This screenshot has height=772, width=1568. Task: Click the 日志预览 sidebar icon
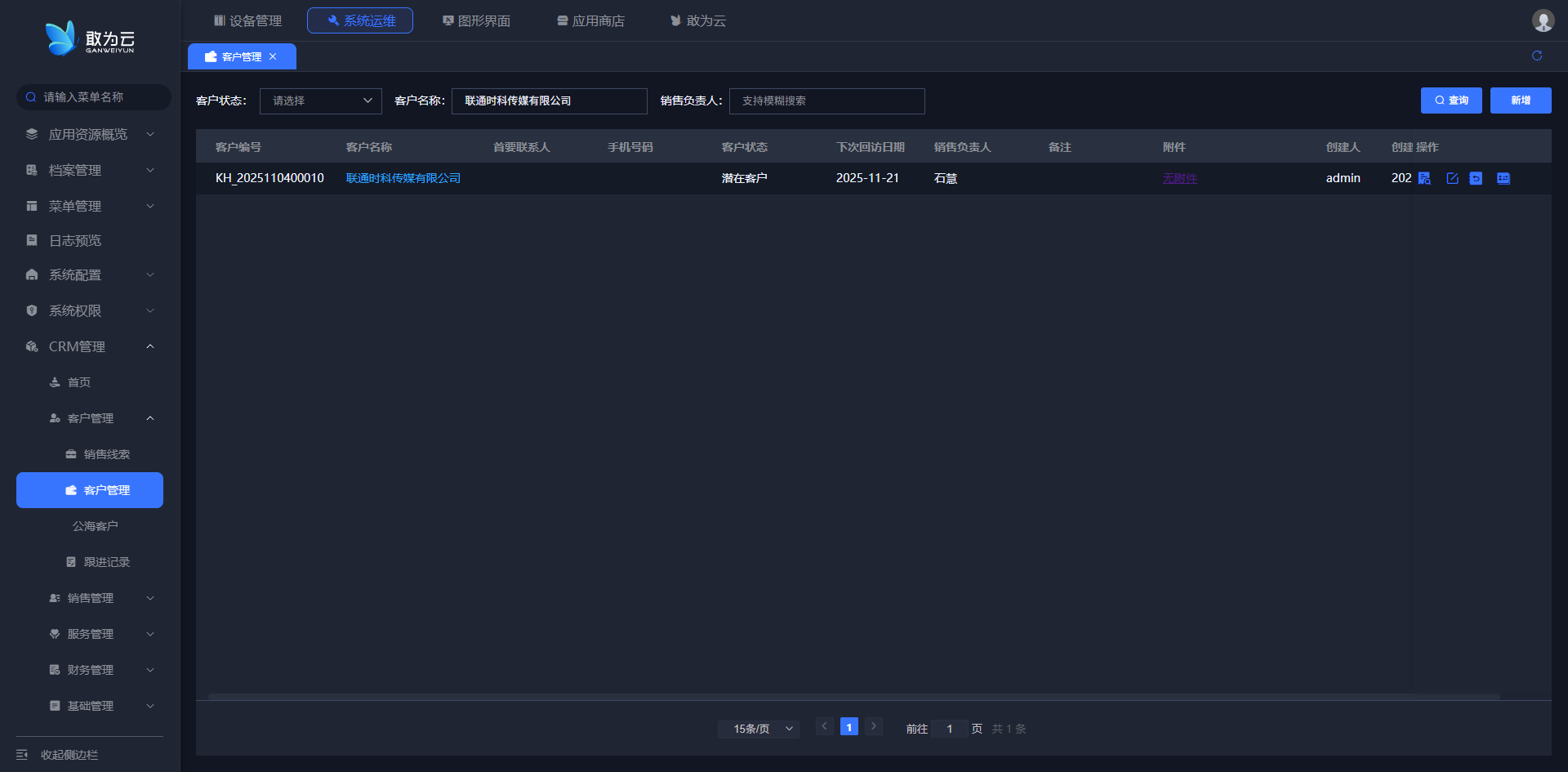click(x=32, y=240)
